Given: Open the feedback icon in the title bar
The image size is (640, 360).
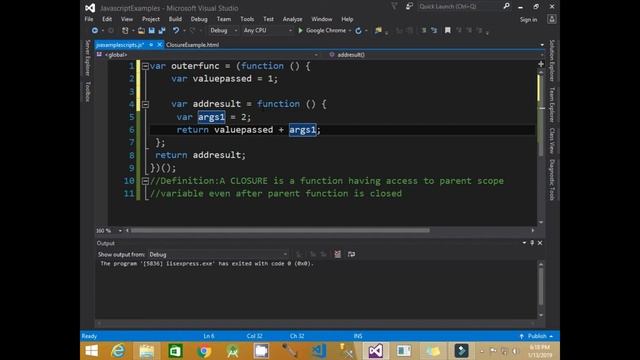Looking at the screenshot, I should coord(409,6).
